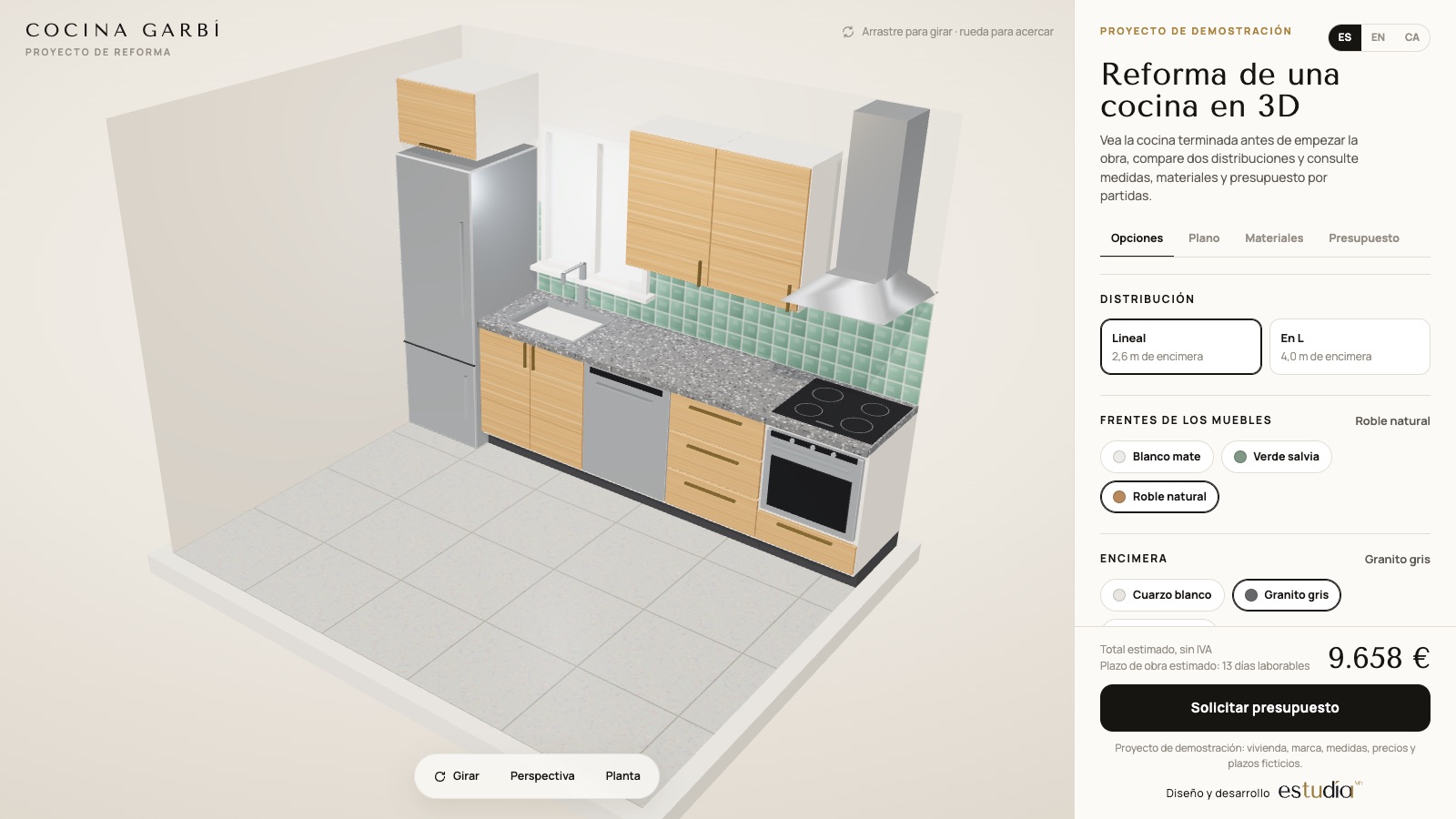Click the Solicitar presupuesto button
This screenshot has height=819, width=1456.
(1265, 708)
